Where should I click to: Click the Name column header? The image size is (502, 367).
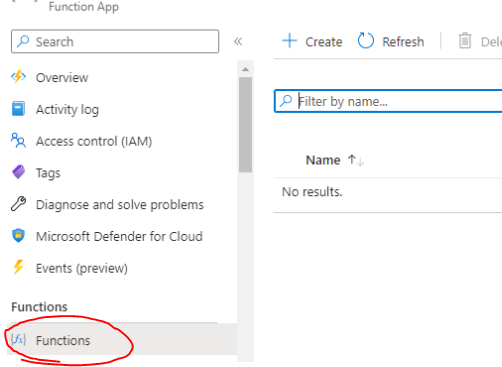(323, 160)
